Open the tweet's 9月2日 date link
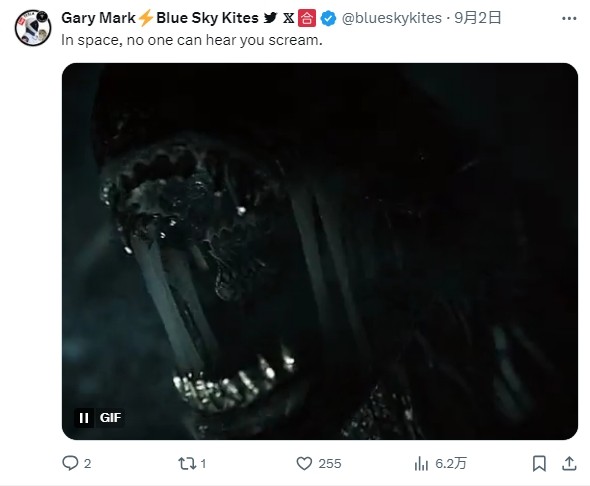590x486 pixels. click(477, 18)
